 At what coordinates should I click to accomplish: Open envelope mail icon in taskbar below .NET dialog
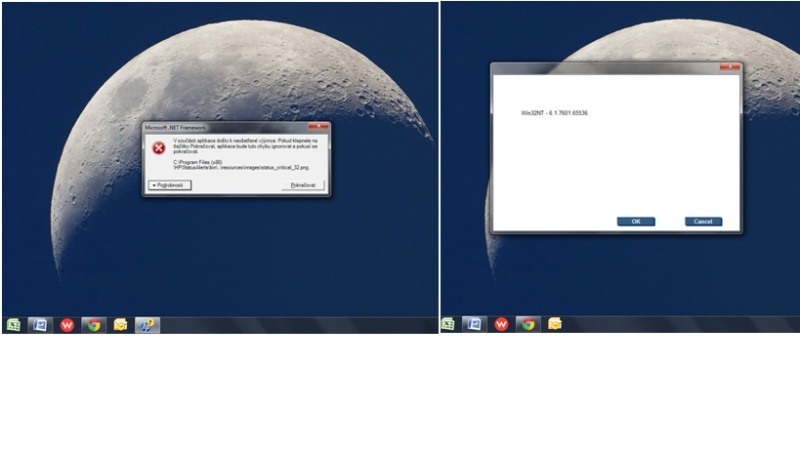tap(120, 324)
